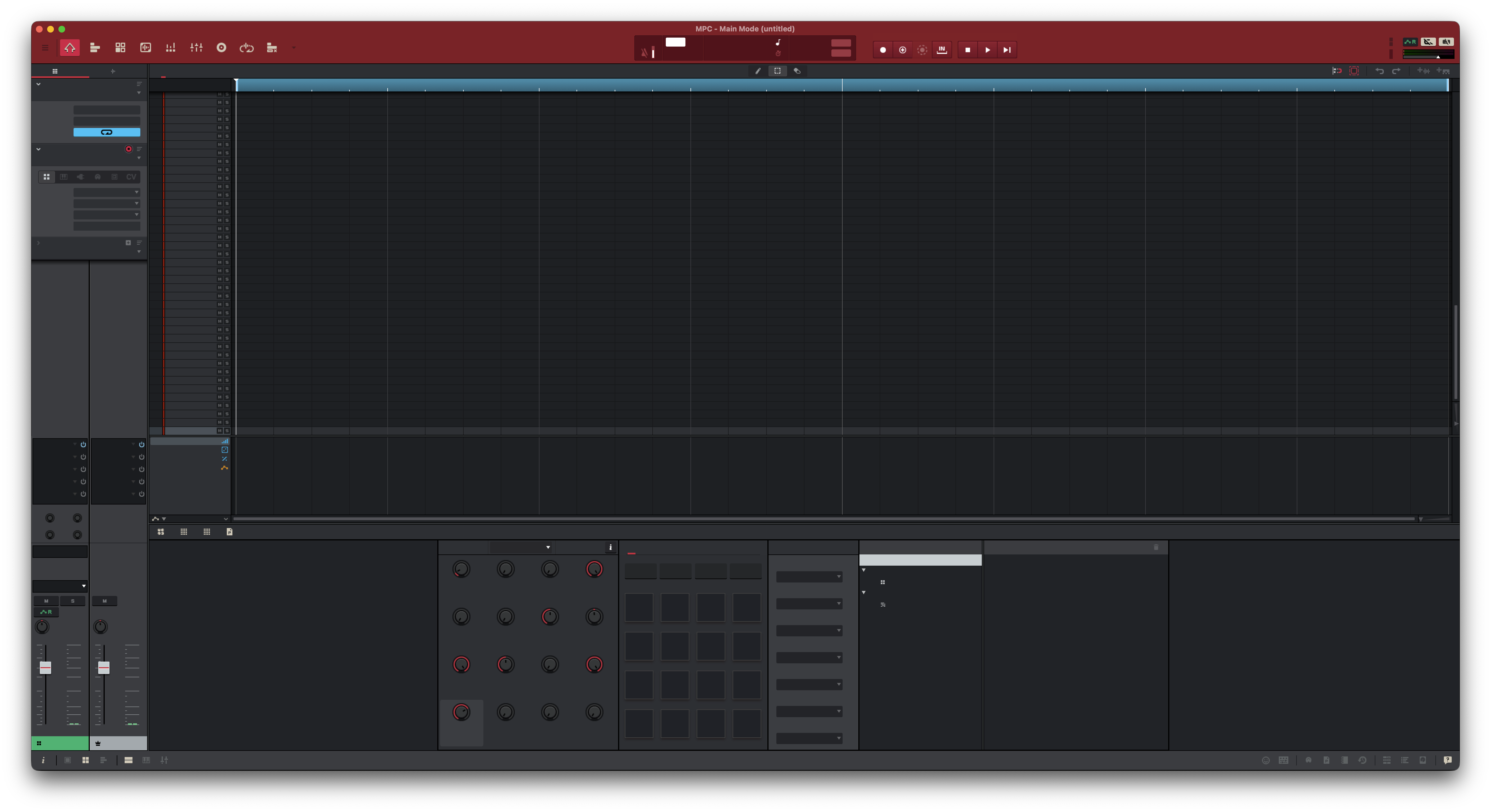Viewport: 1491px width, 812px height.
Task: Mute the master channel strip
Action: 104,601
